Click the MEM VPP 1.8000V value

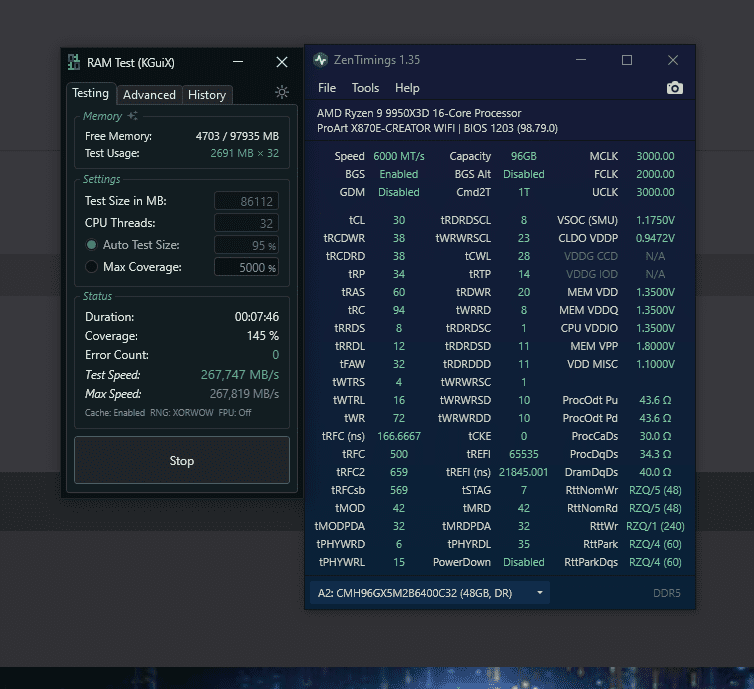coord(655,346)
